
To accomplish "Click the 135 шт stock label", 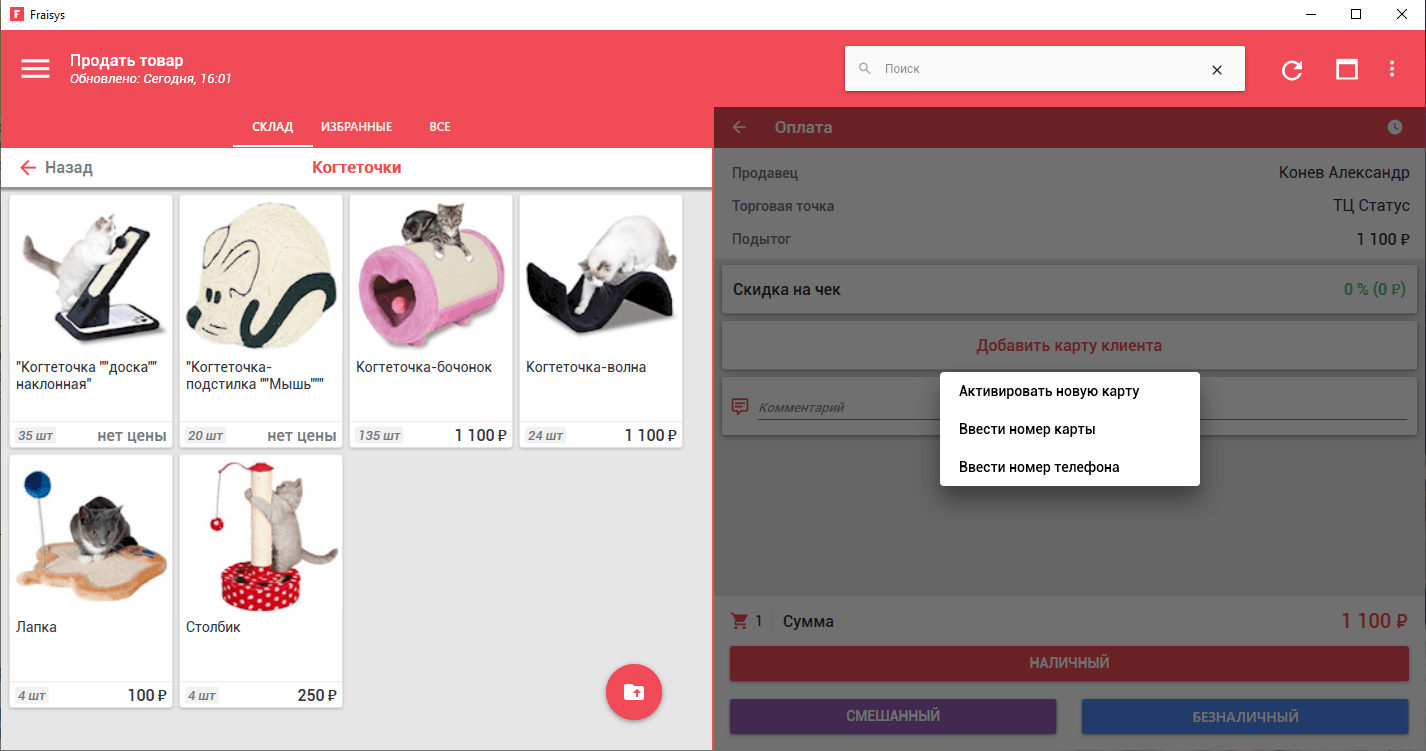I will (380, 436).
